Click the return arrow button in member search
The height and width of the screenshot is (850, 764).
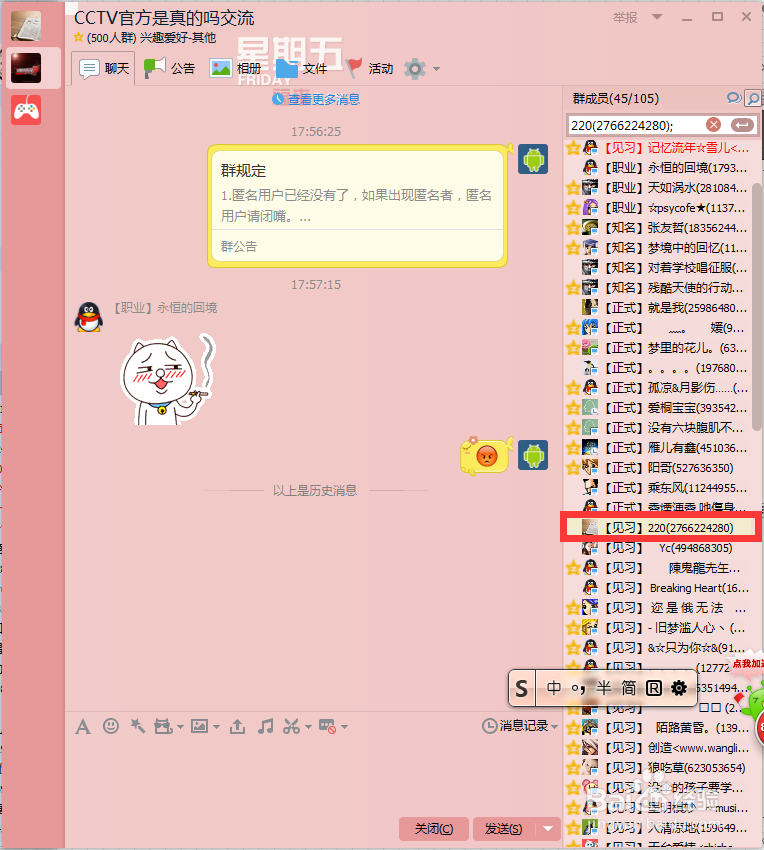742,125
